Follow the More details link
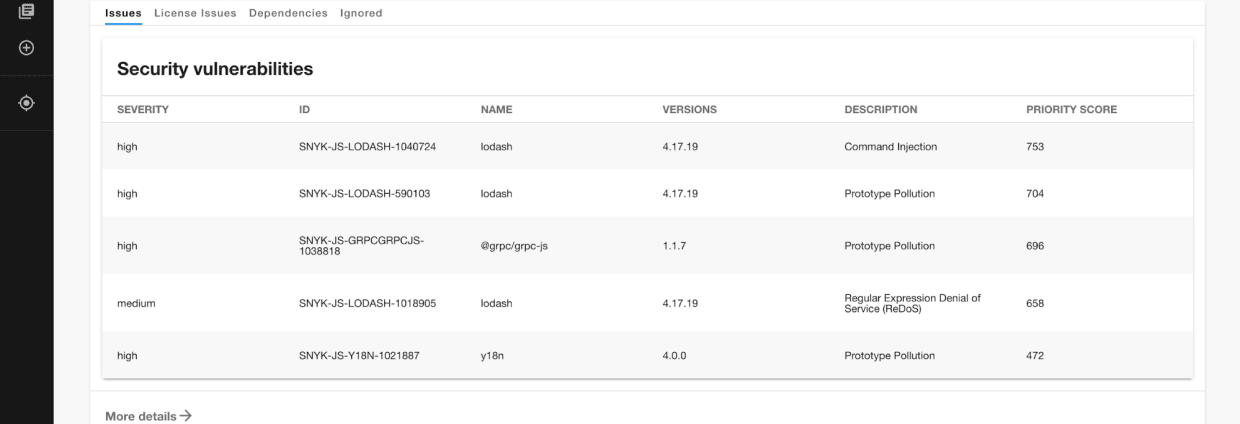This screenshot has width=1240, height=424. (148, 415)
